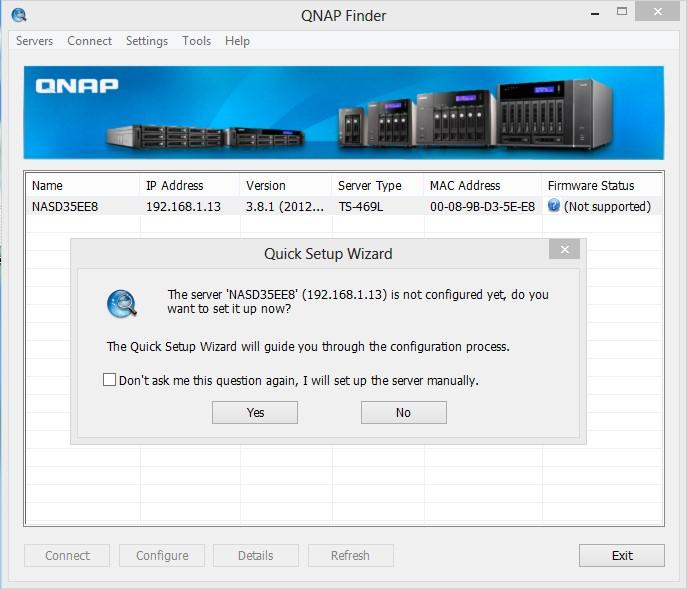Click the Exit button

point(622,555)
